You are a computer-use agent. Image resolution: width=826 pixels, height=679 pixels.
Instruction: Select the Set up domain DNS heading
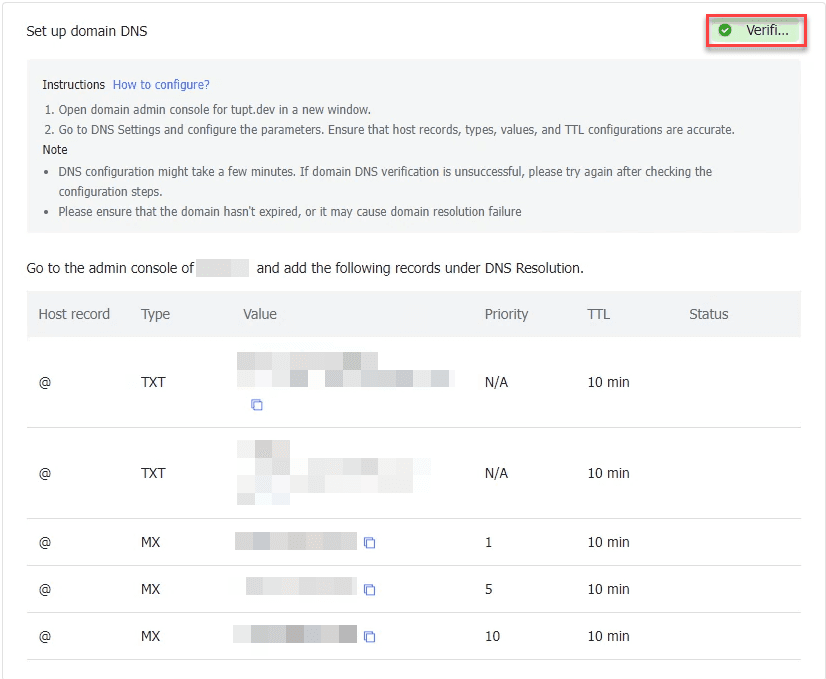tap(87, 31)
